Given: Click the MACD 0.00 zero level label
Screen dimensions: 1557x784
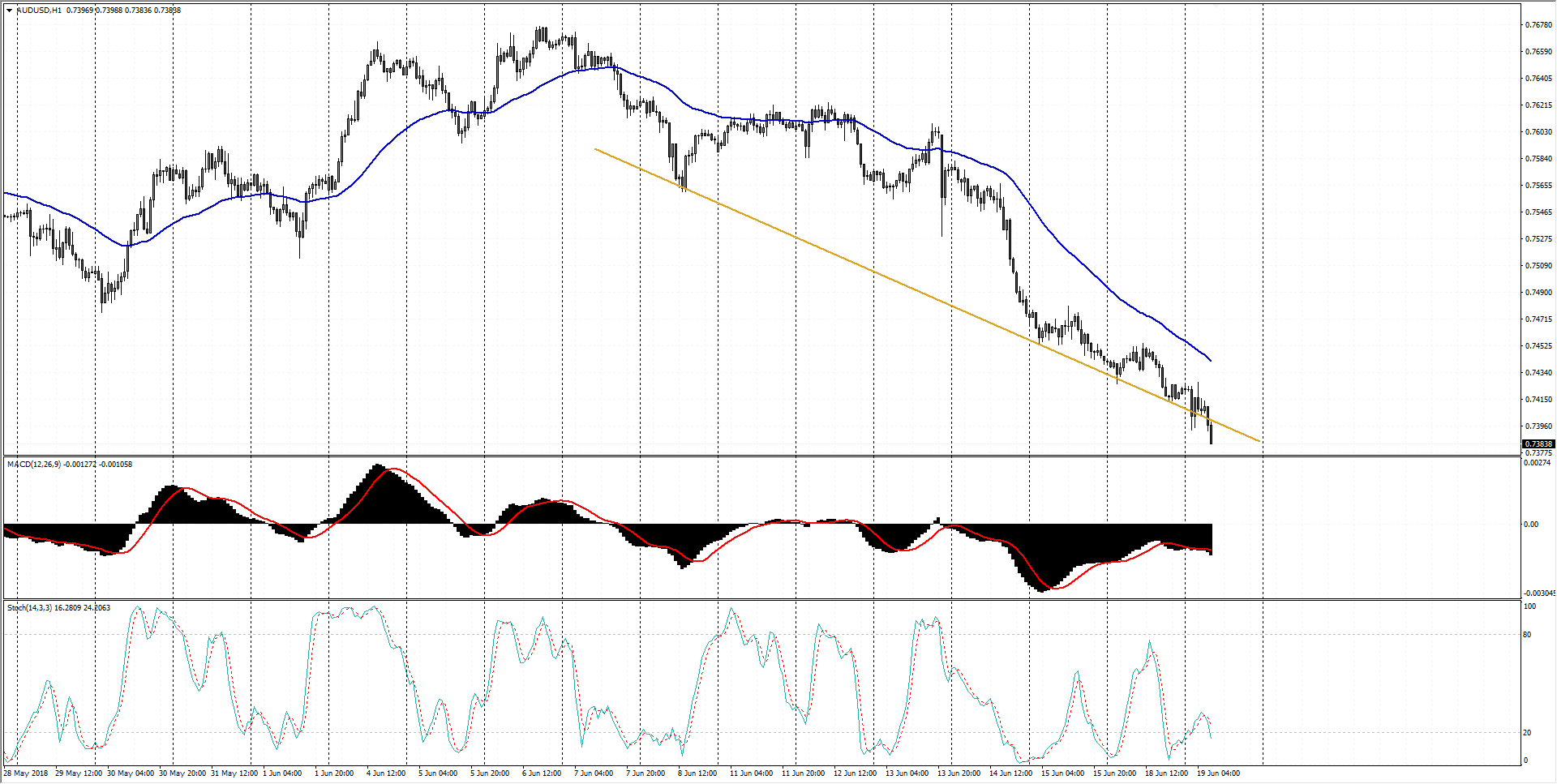Looking at the screenshot, I should (1530, 525).
